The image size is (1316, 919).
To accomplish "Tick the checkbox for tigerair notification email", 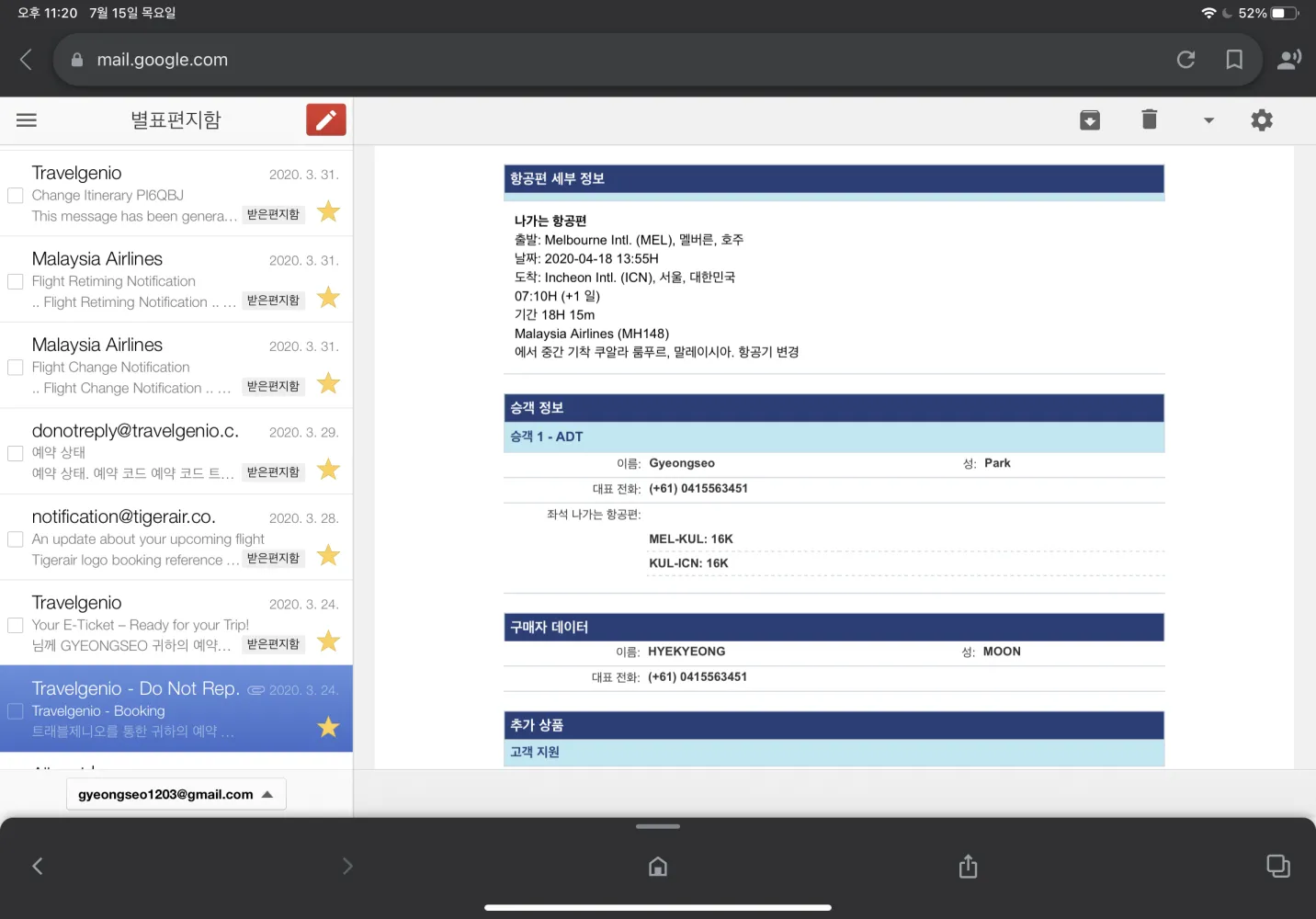I will (16, 539).
